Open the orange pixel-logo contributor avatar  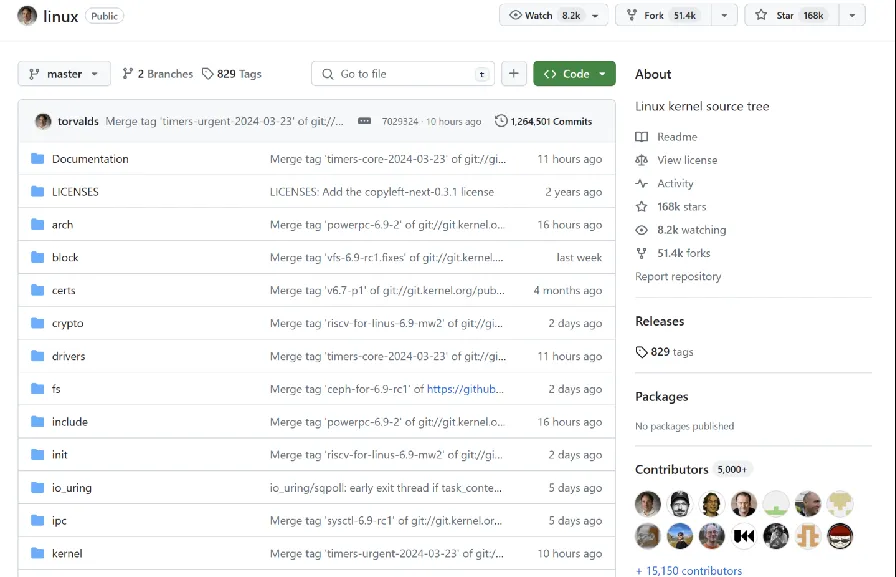click(808, 536)
